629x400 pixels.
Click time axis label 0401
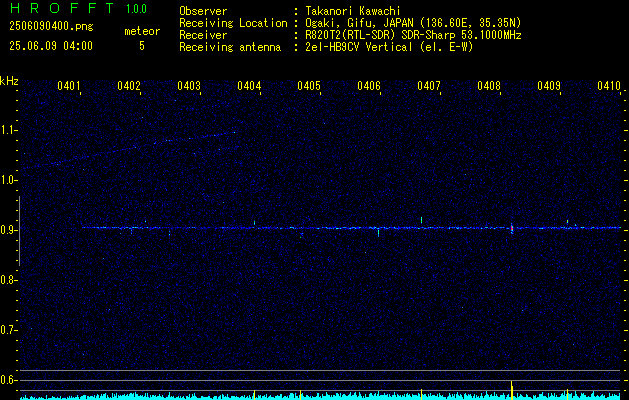click(69, 85)
